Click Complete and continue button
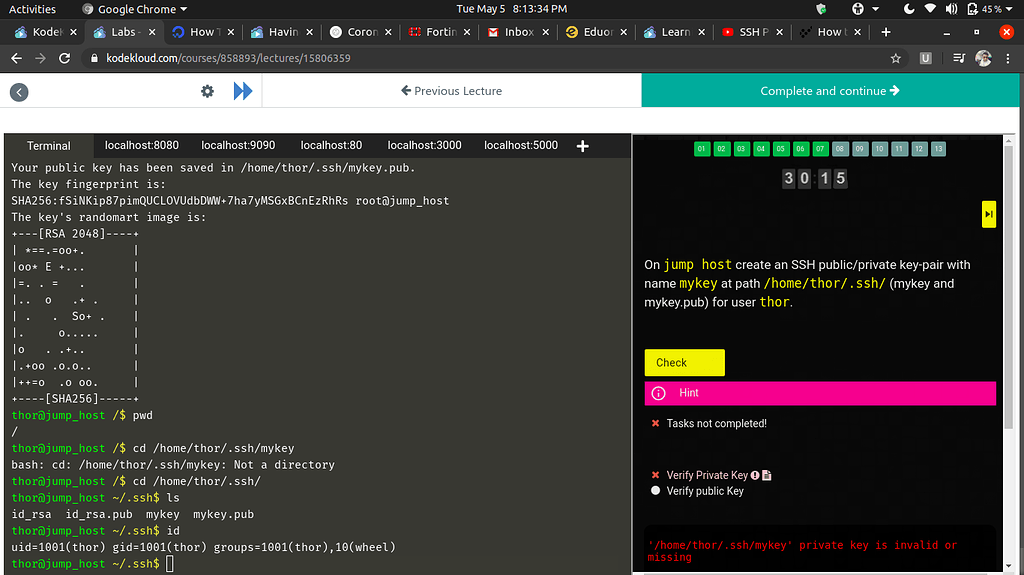 pyautogui.click(x=830, y=91)
